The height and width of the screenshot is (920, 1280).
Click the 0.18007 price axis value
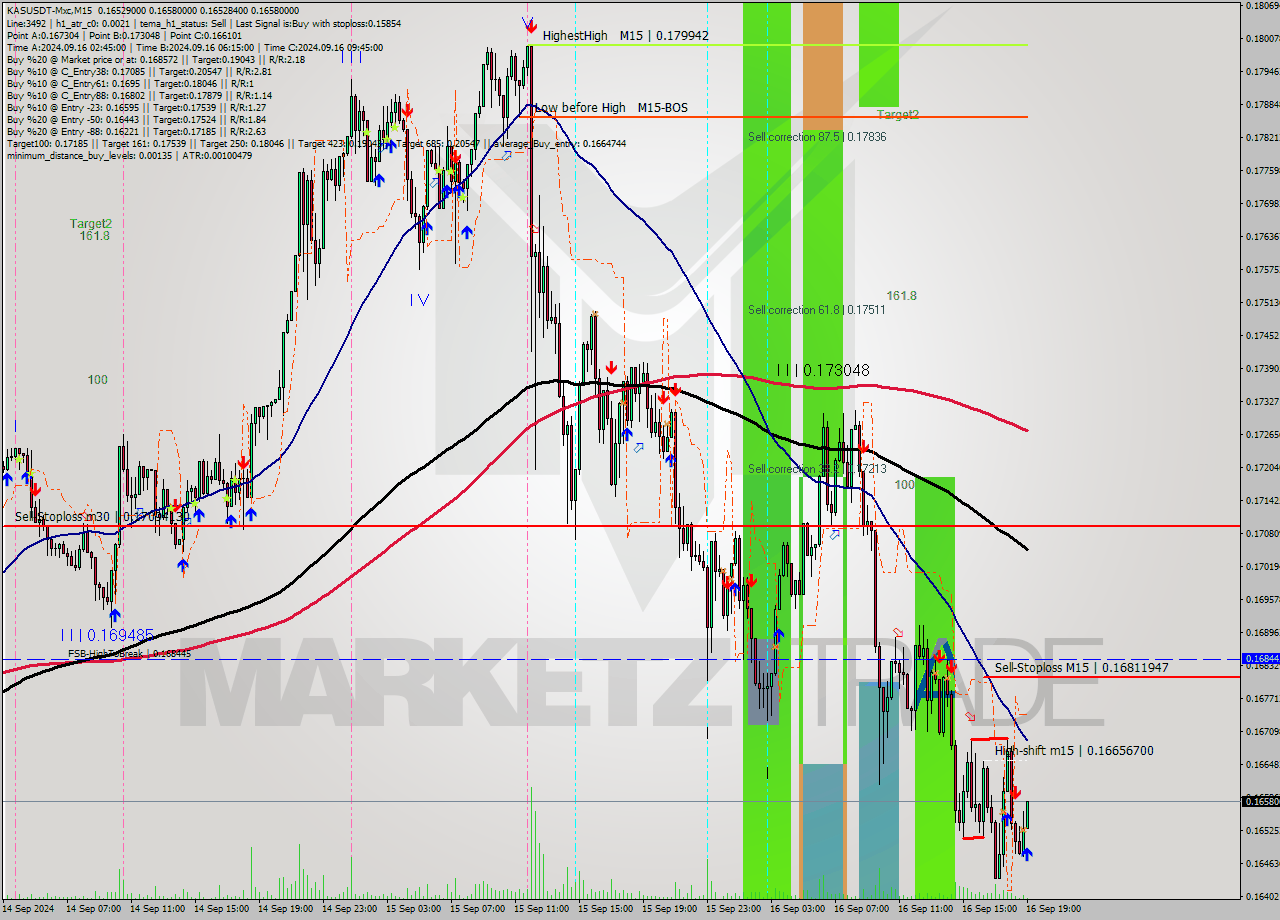[1263, 38]
